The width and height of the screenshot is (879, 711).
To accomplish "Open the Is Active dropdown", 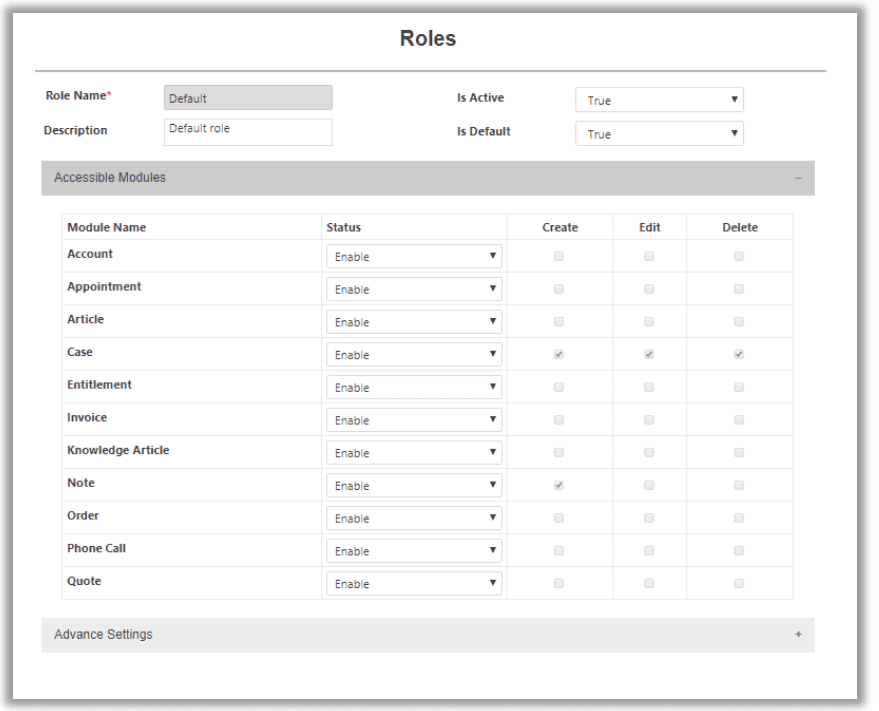I will point(659,100).
